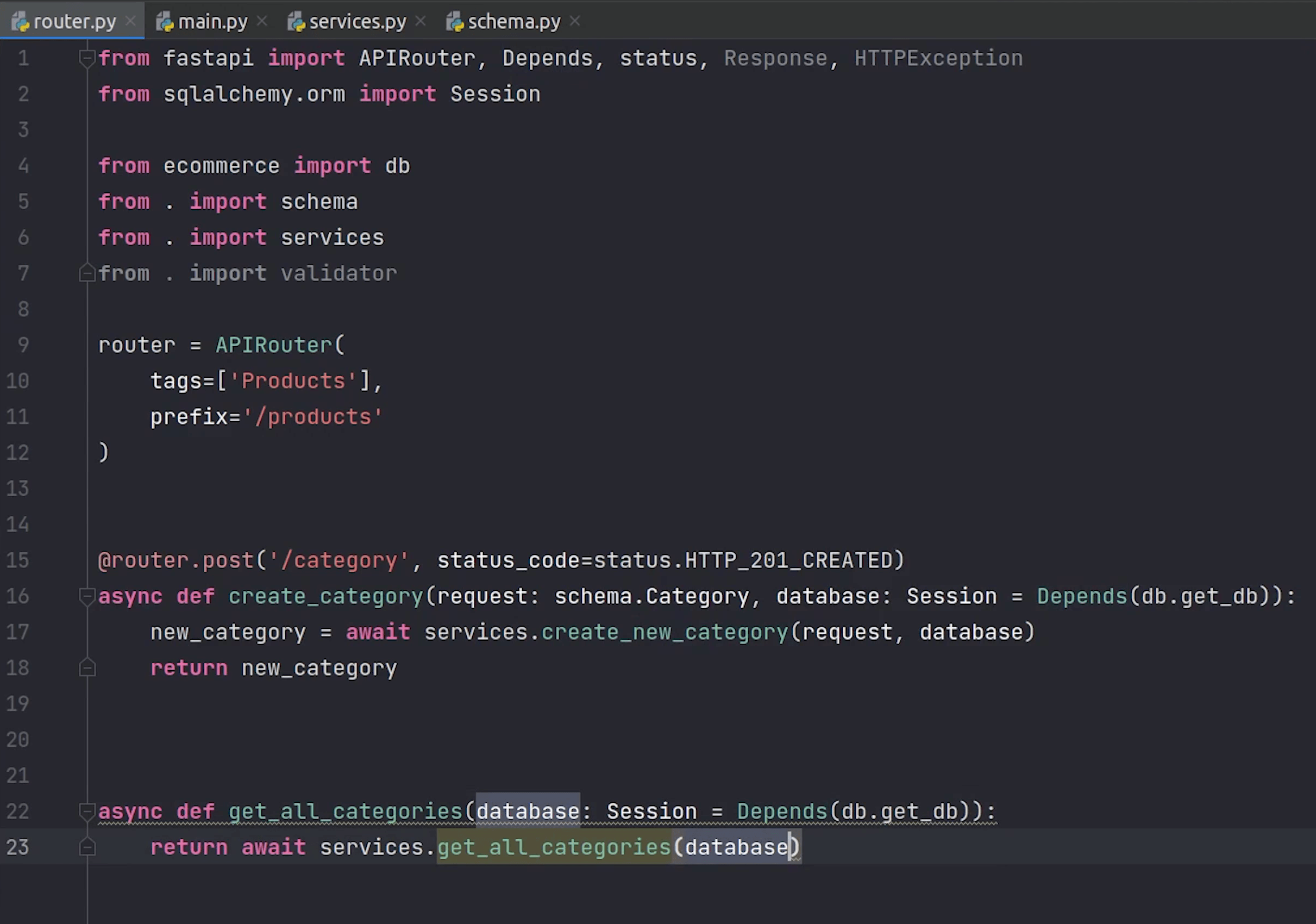Screen dimensions: 1316x924
Task: Close the router.py tab
Action: click(x=131, y=21)
